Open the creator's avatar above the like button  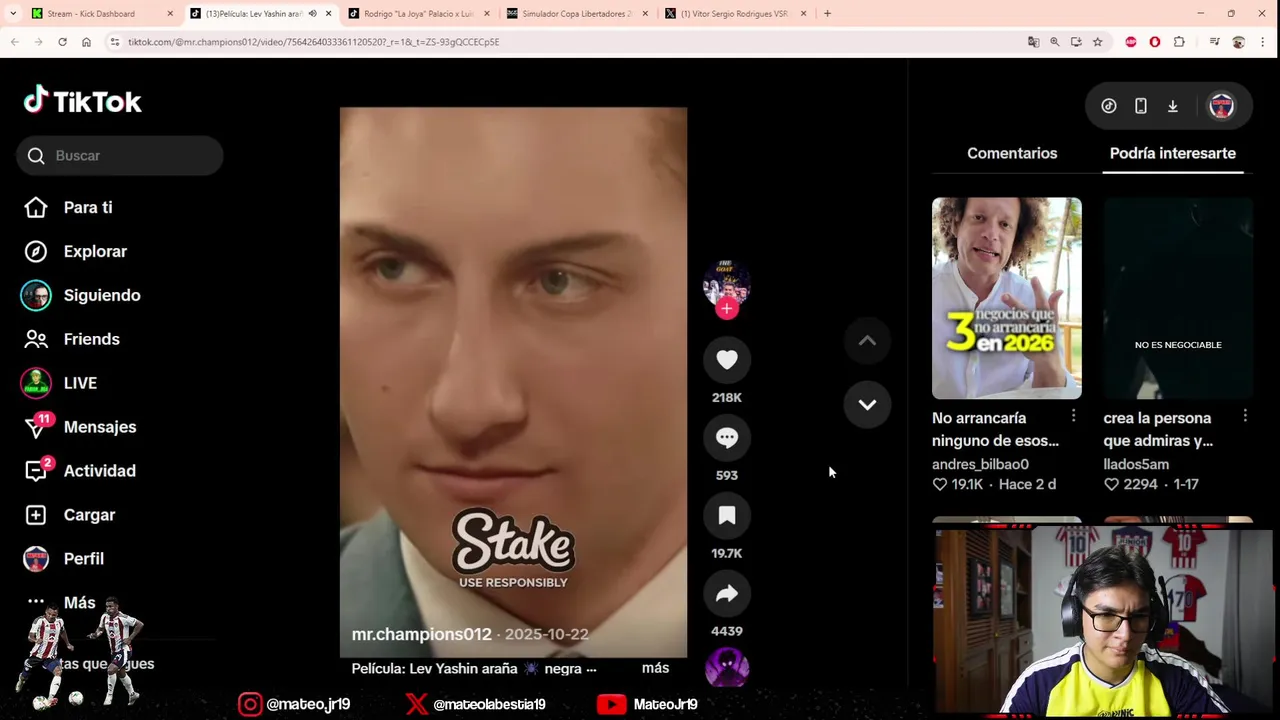pyautogui.click(x=727, y=284)
